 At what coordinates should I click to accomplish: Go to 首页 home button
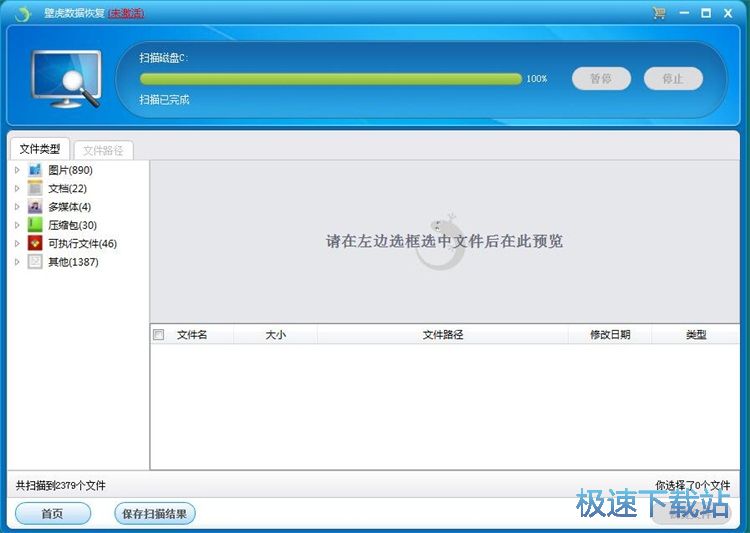[53, 513]
